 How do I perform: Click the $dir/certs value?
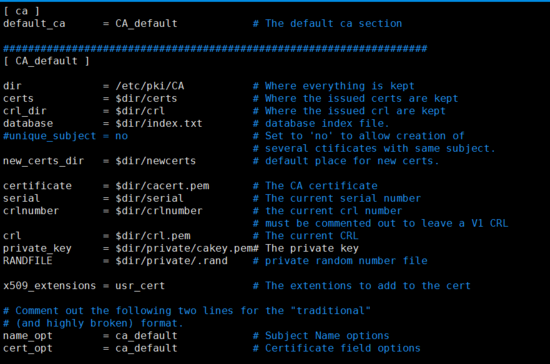point(146,99)
